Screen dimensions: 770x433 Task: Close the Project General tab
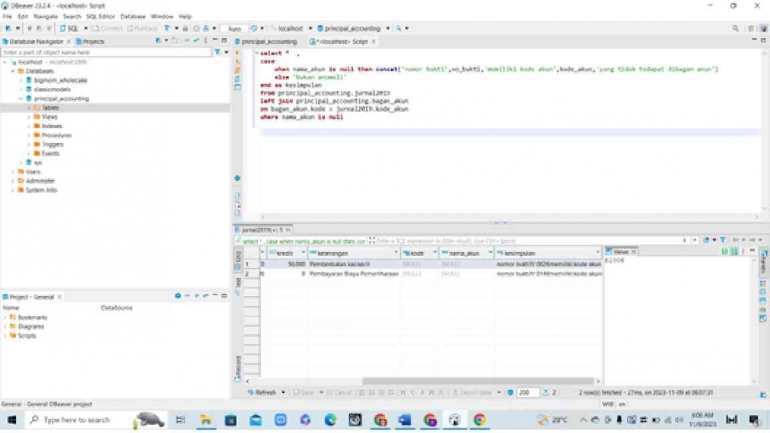point(59,297)
